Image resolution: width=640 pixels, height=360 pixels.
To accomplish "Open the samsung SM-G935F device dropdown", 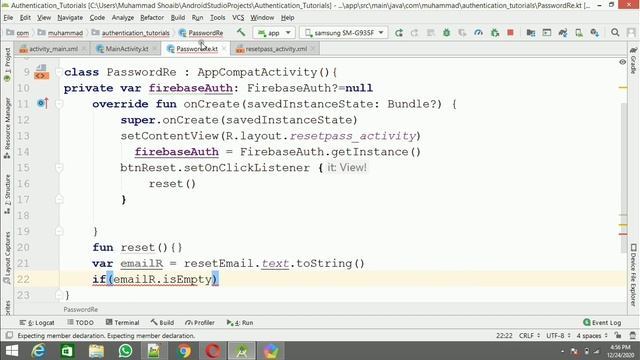I will pos(344,33).
